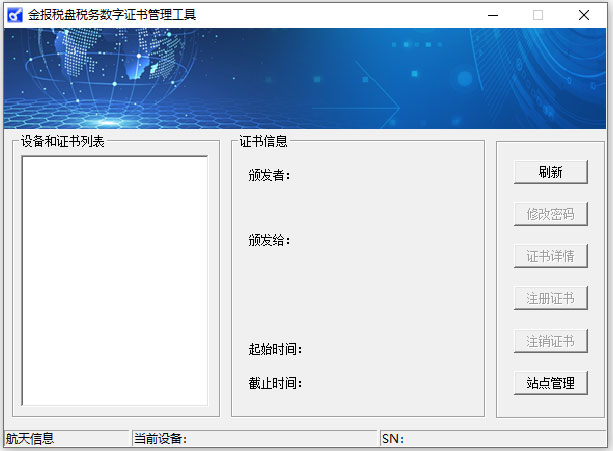Image resolution: width=613 pixels, height=451 pixels.
Task: Open 证书详情 certificate details button
Action: [550, 256]
